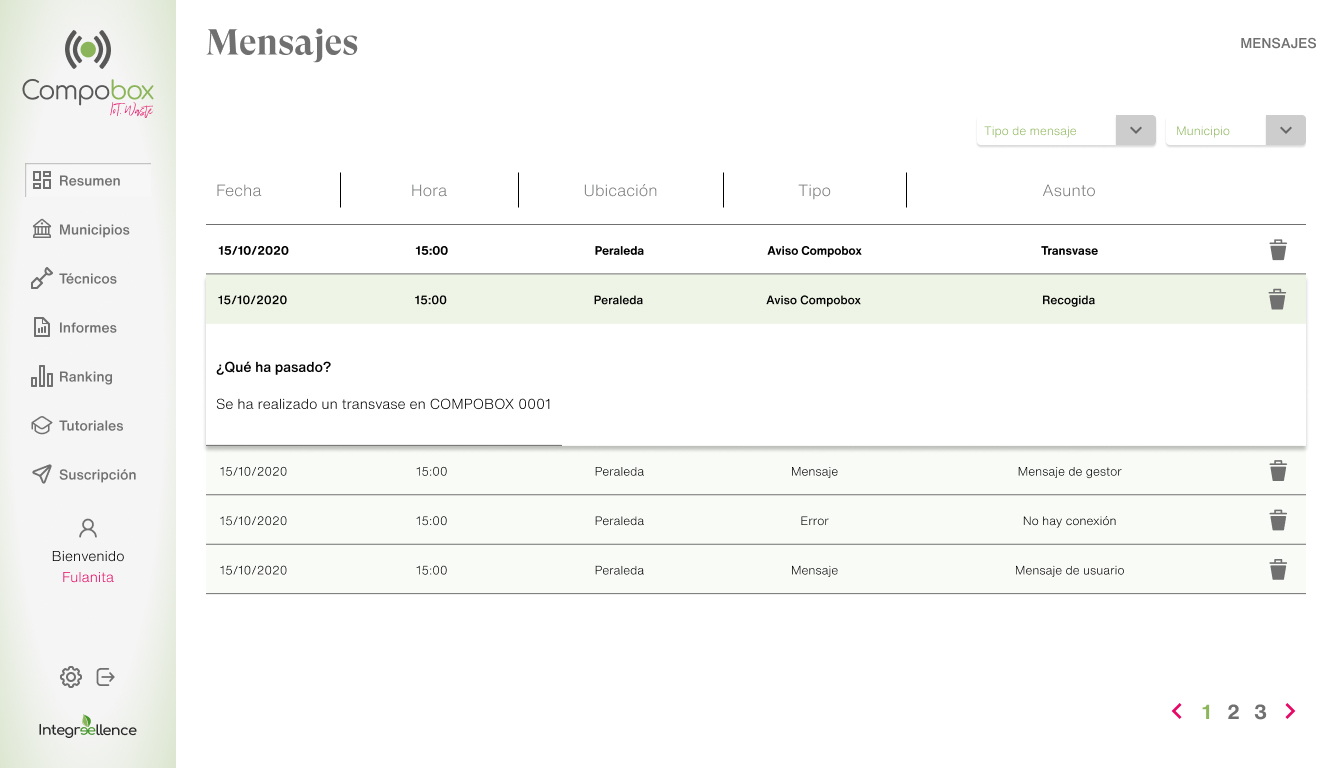Sort by the Fecha column header
The height and width of the screenshot is (768, 1336).
pos(239,191)
